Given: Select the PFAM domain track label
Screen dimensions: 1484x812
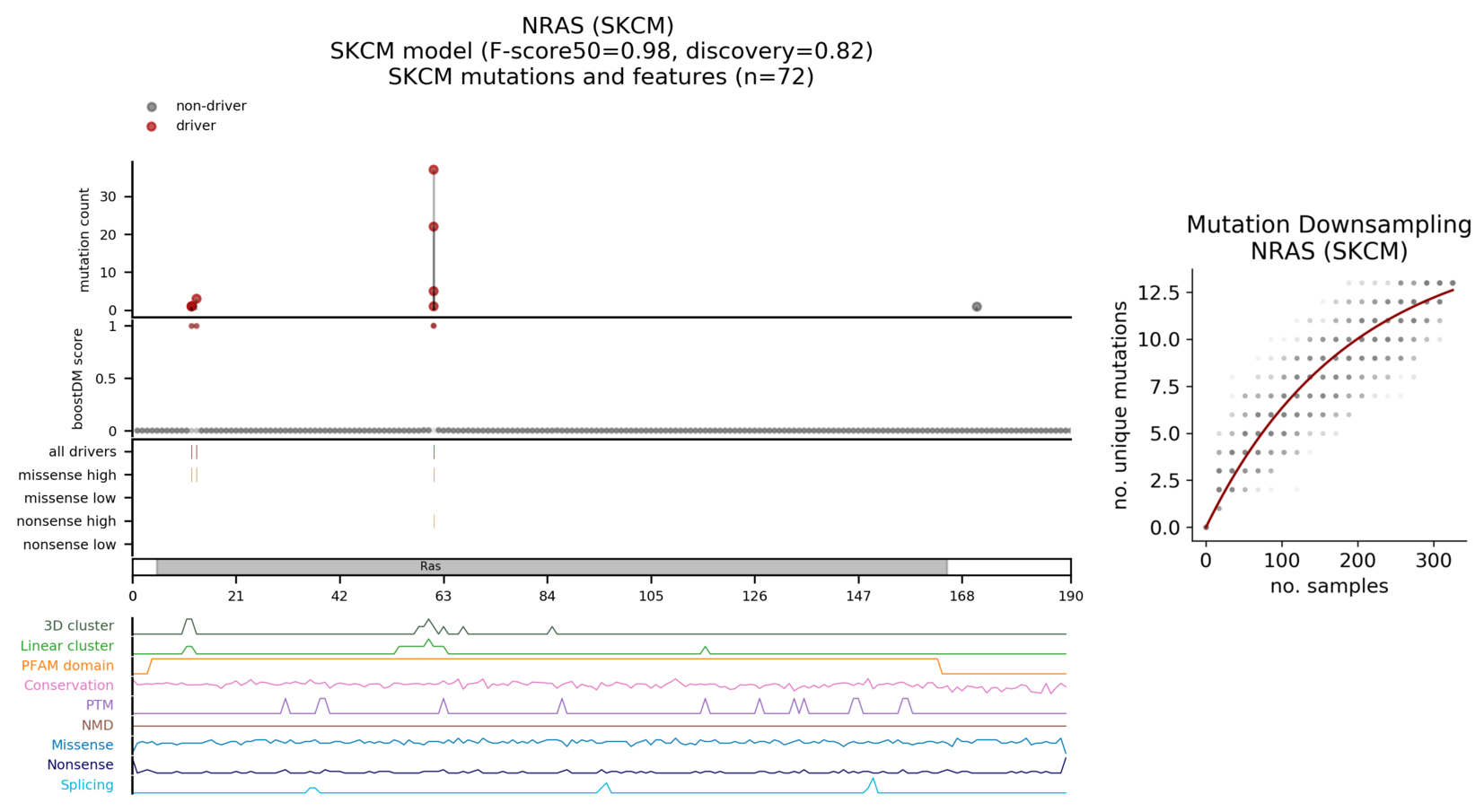Looking at the screenshot, I should point(67,666).
